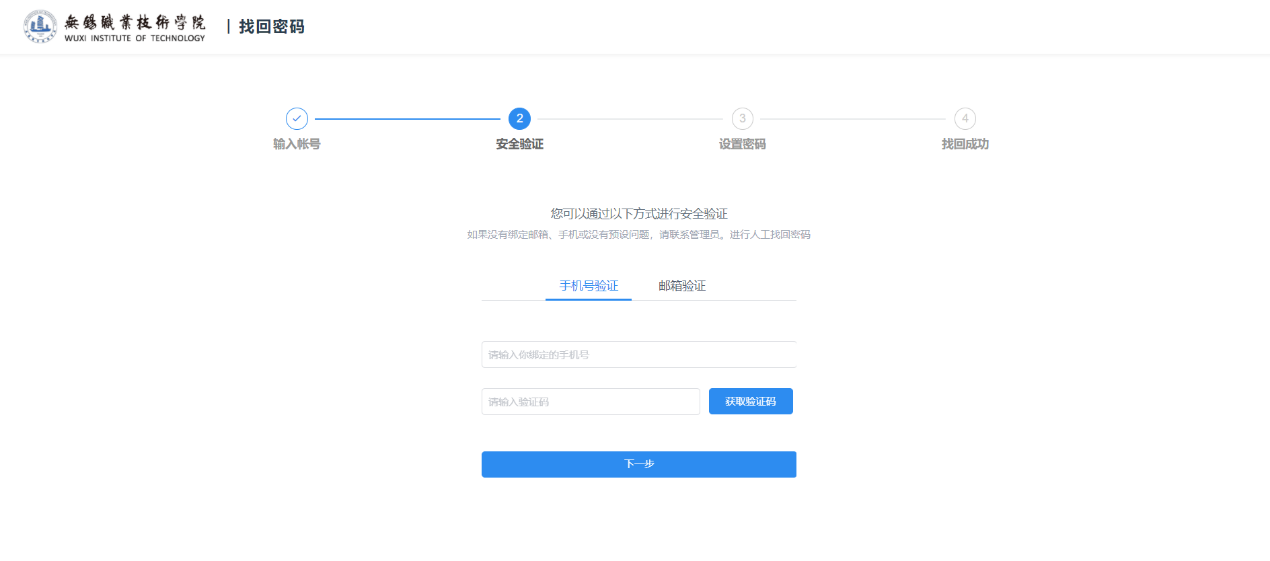This screenshot has width=1270, height=561.
Task: Click the step 3 circle indicator
Action: [742, 118]
